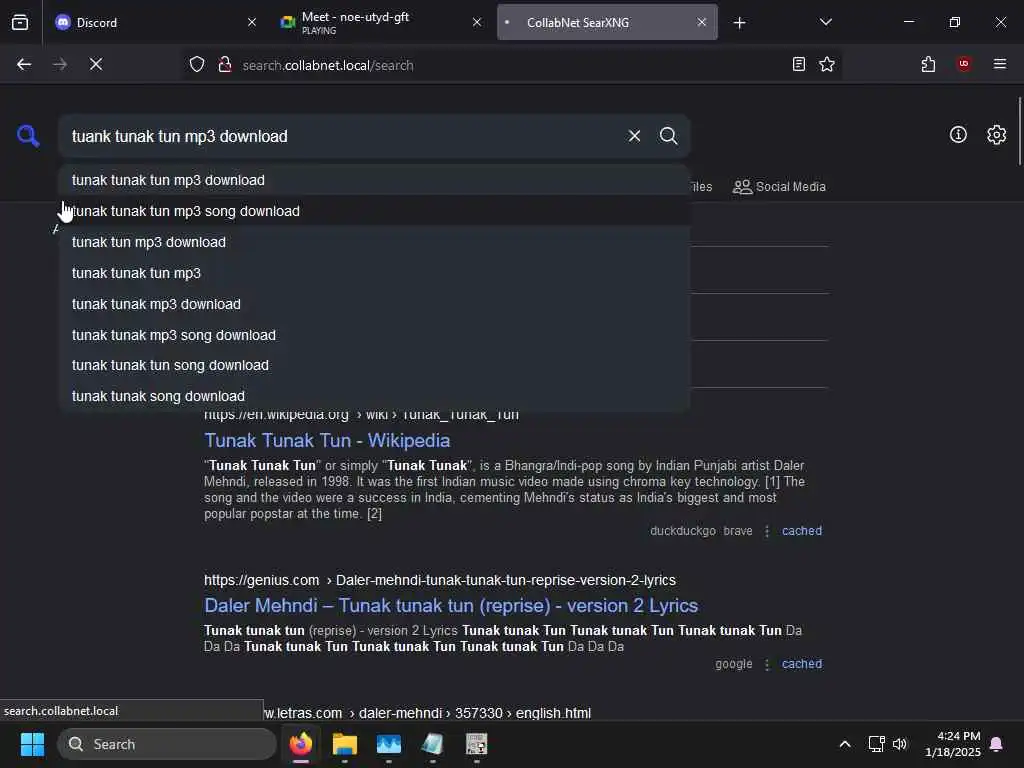The width and height of the screenshot is (1024, 768).
Task: Click the genius.com result URL
Action: pos(440,581)
